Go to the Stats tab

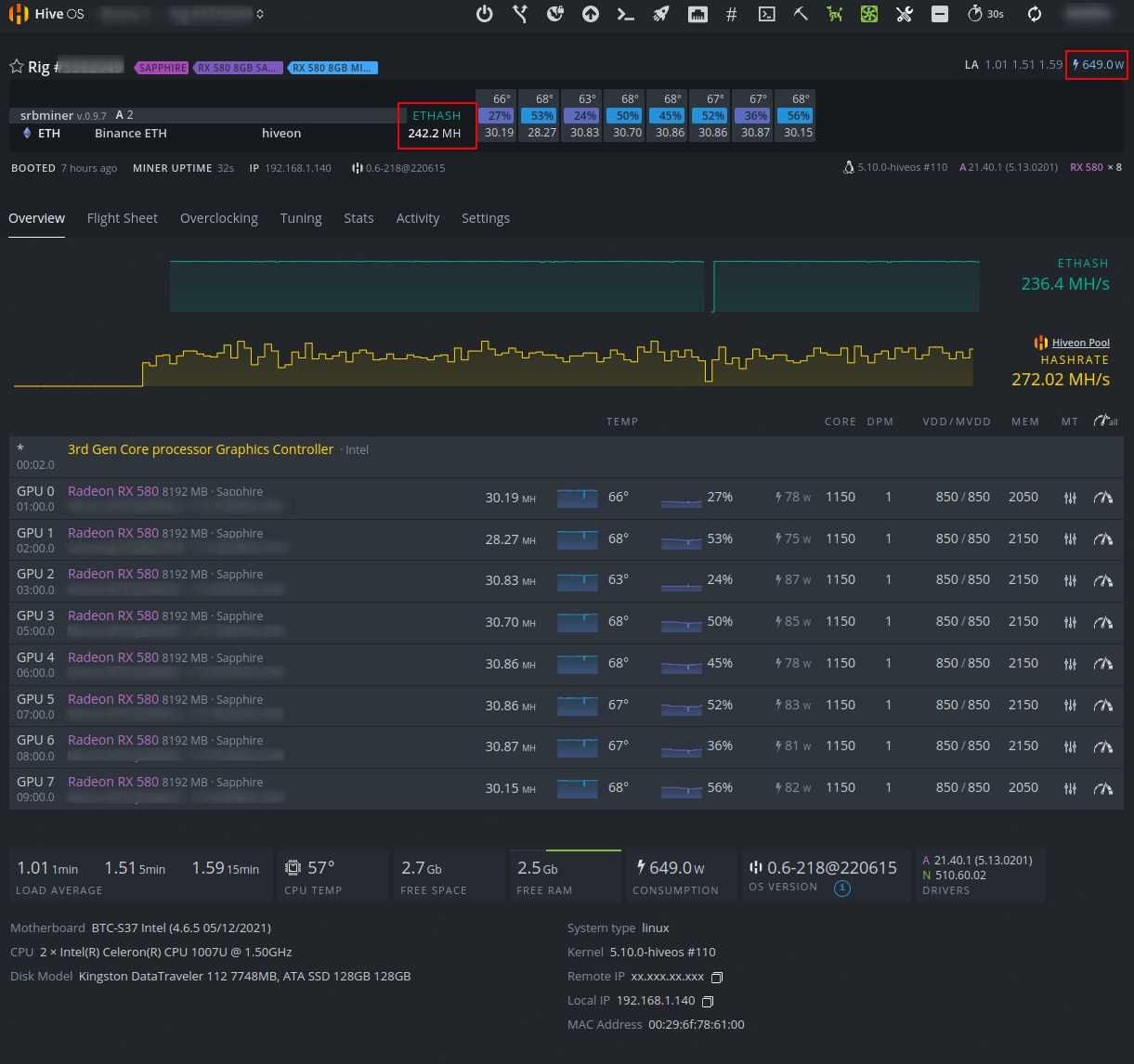click(x=358, y=218)
